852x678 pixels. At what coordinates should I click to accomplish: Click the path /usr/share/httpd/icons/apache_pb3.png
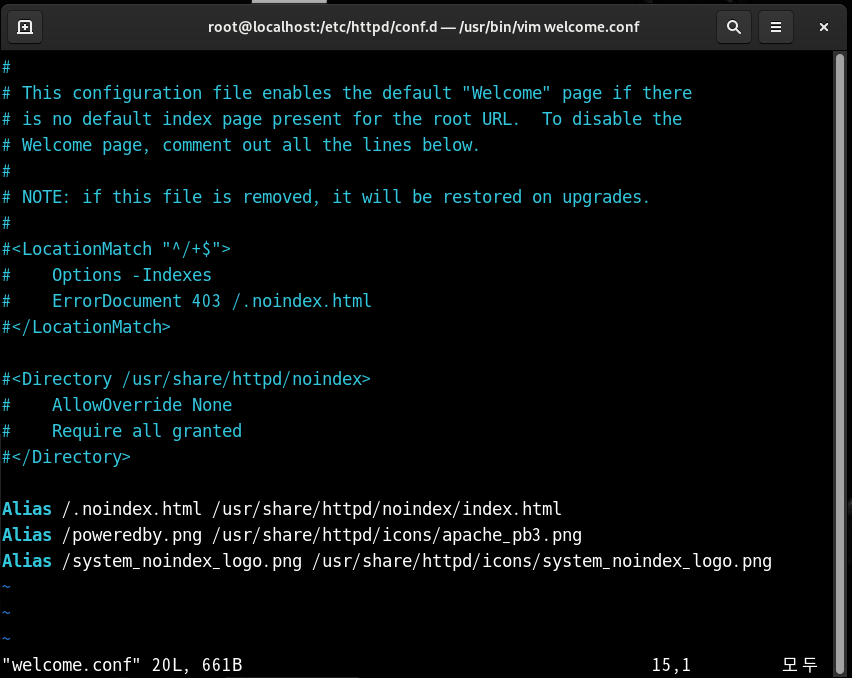pos(397,535)
